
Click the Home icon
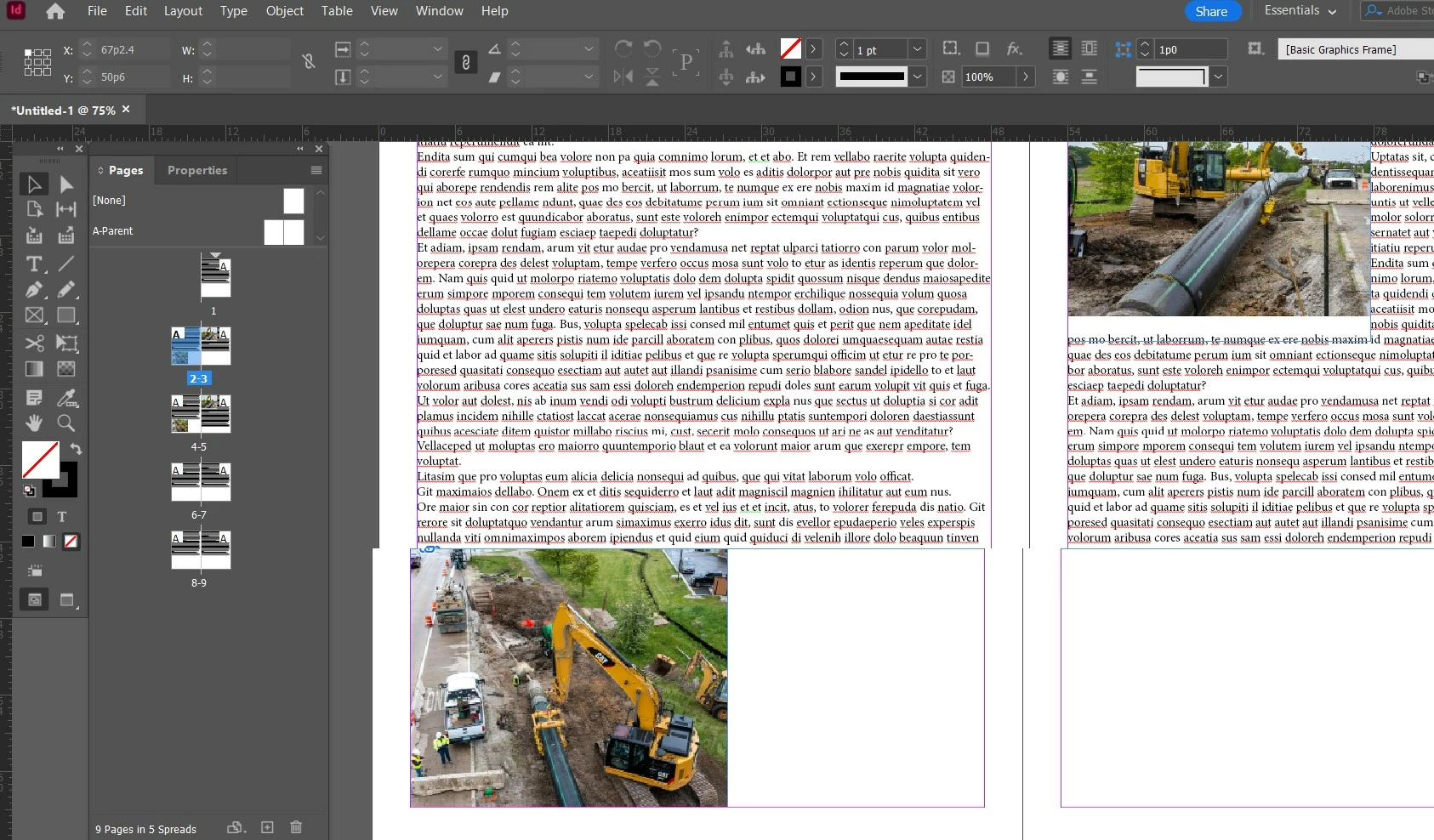(x=55, y=11)
